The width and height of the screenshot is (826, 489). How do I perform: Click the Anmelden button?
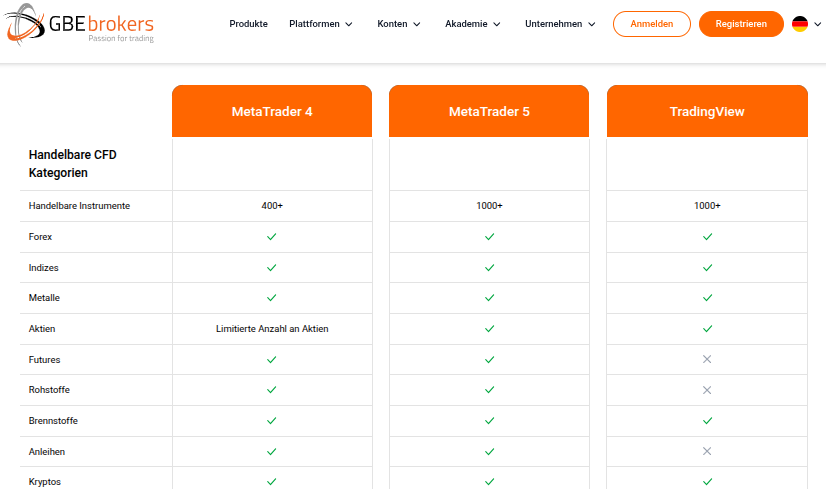click(652, 24)
